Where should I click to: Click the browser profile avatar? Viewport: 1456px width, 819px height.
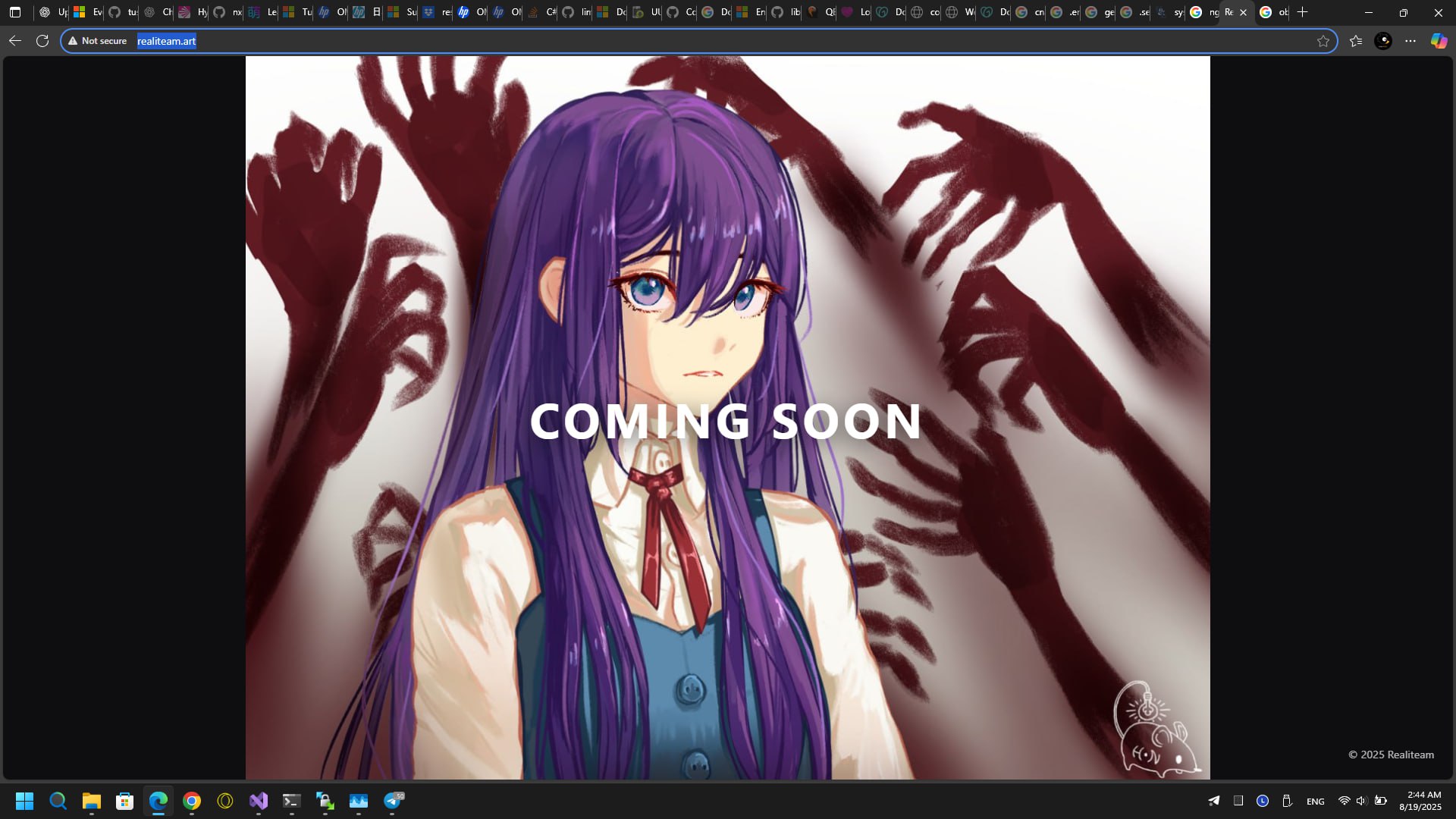click(x=1383, y=41)
